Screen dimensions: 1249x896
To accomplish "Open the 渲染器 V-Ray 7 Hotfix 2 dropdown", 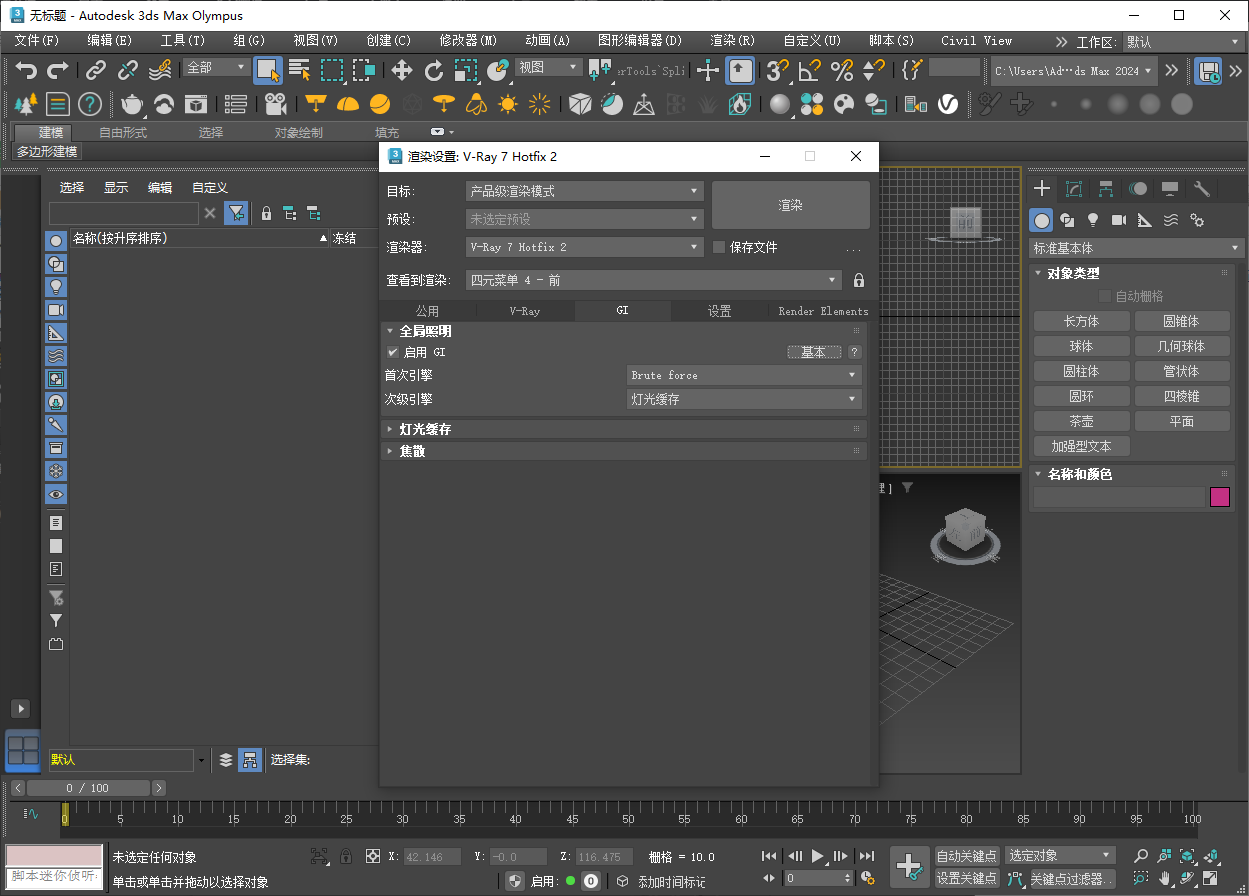I will [585, 247].
